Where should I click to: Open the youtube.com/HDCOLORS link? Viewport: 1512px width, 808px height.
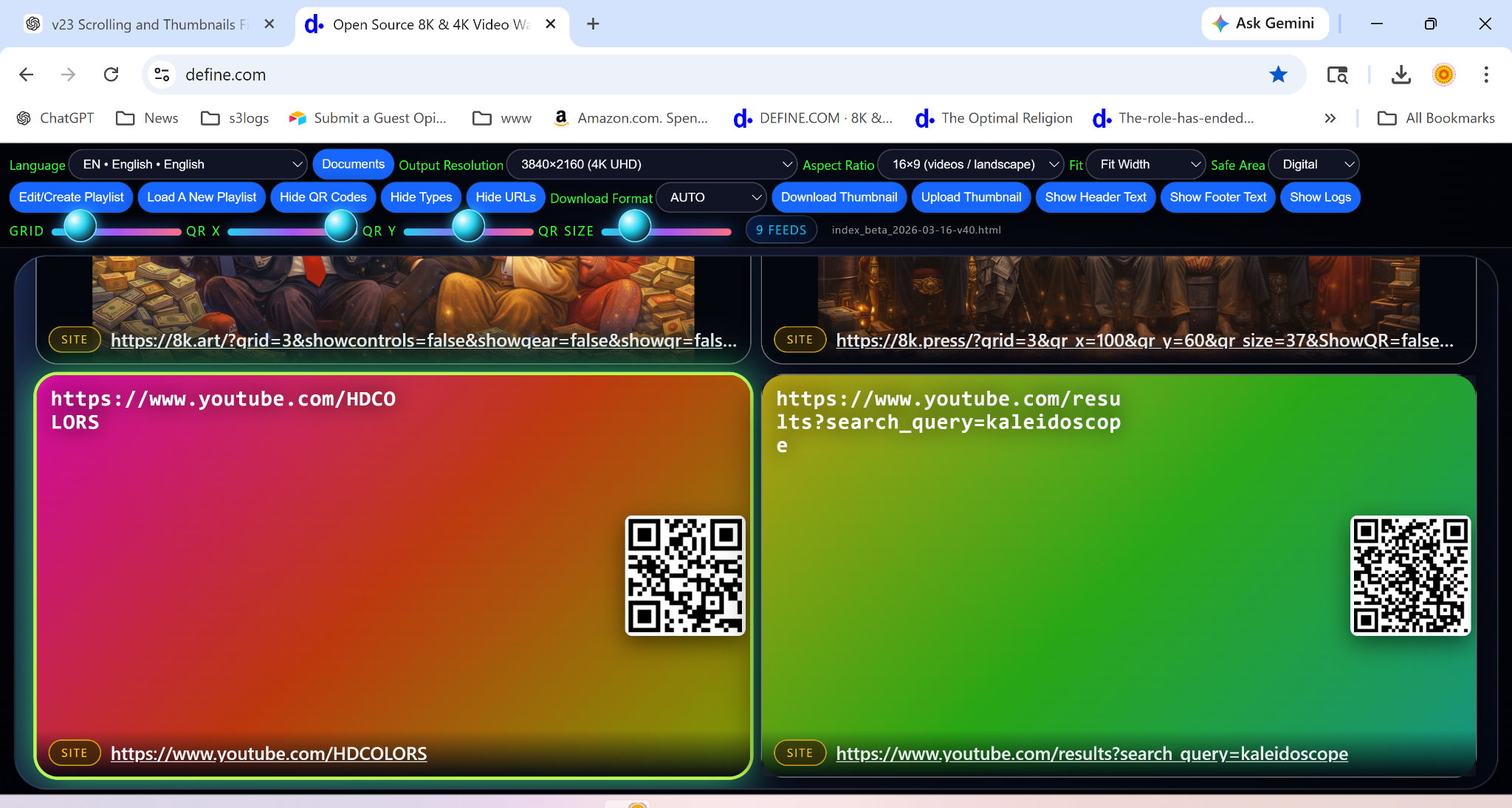coord(269,753)
